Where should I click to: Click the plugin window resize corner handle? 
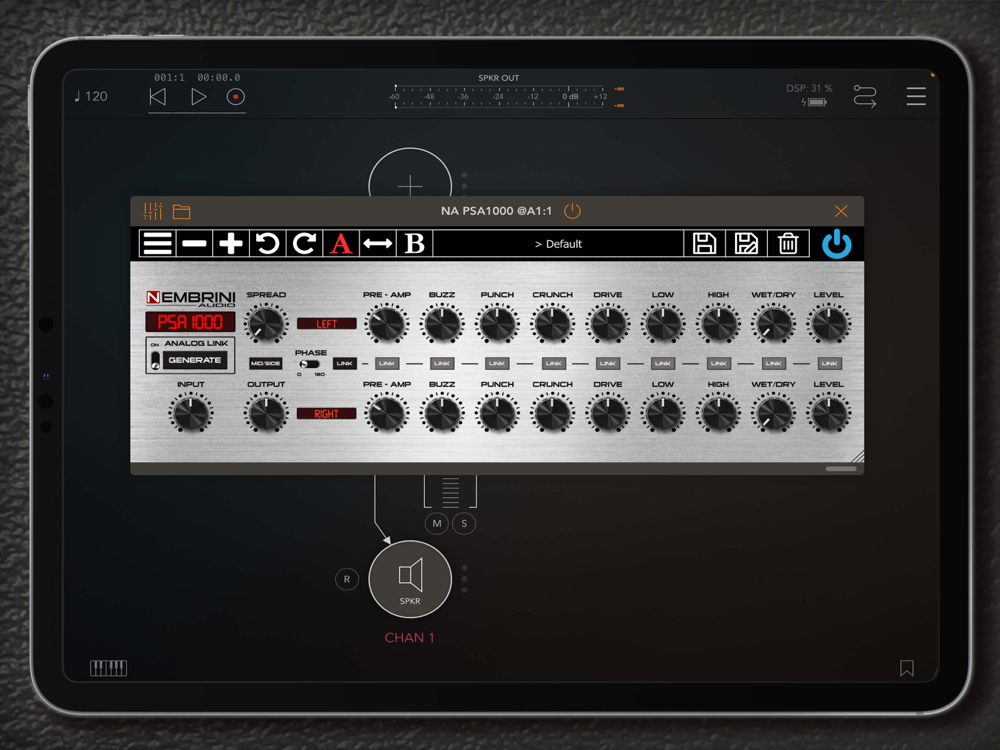tap(857, 455)
